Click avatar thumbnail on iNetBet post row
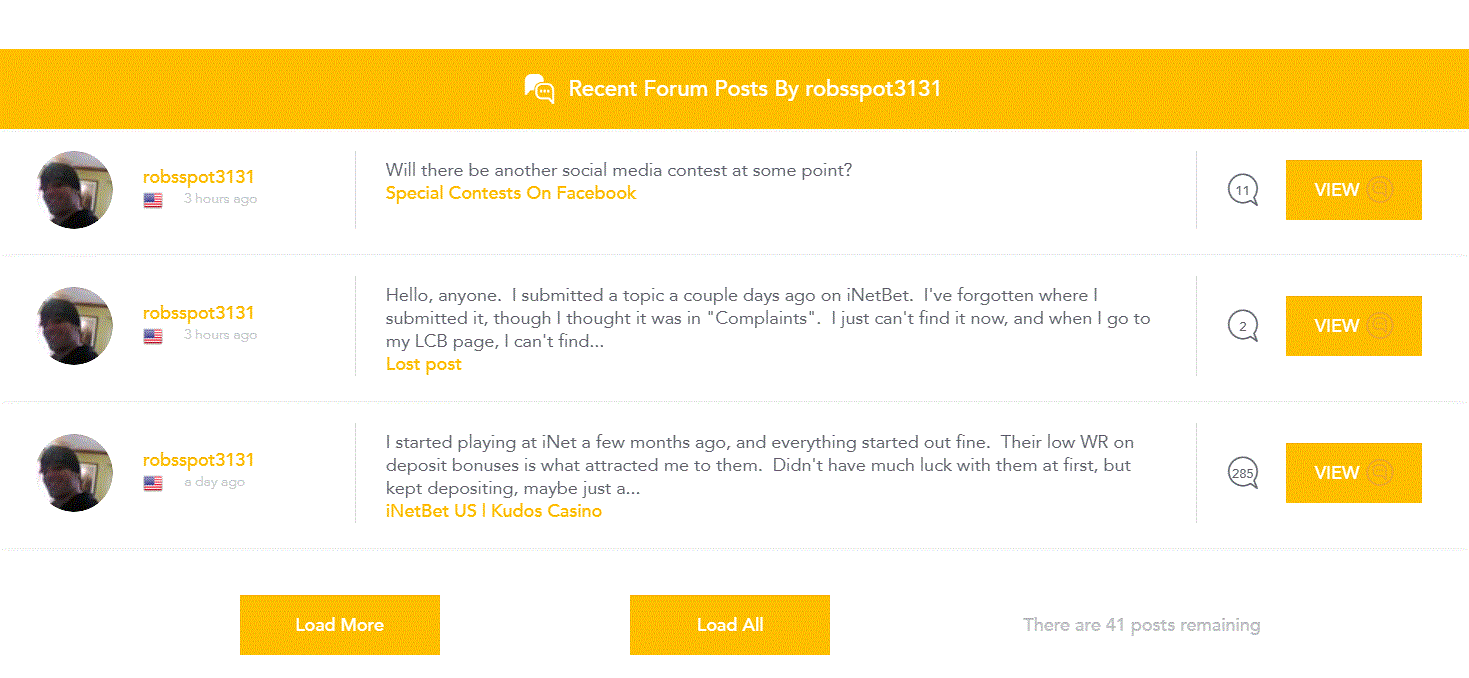This screenshot has height=678, width=1469. [75, 473]
